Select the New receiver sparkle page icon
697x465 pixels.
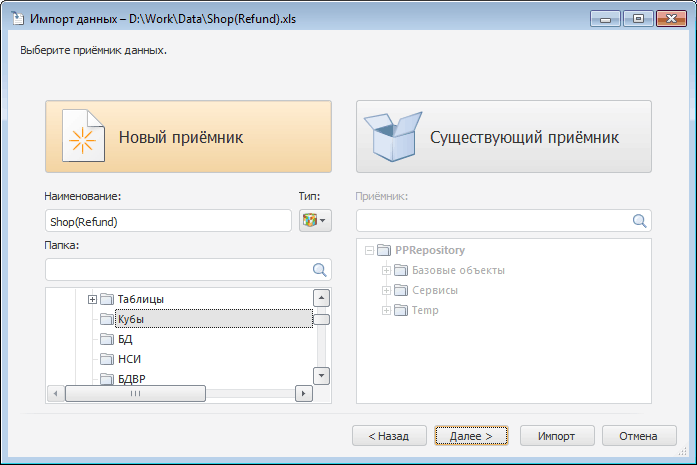pos(84,137)
